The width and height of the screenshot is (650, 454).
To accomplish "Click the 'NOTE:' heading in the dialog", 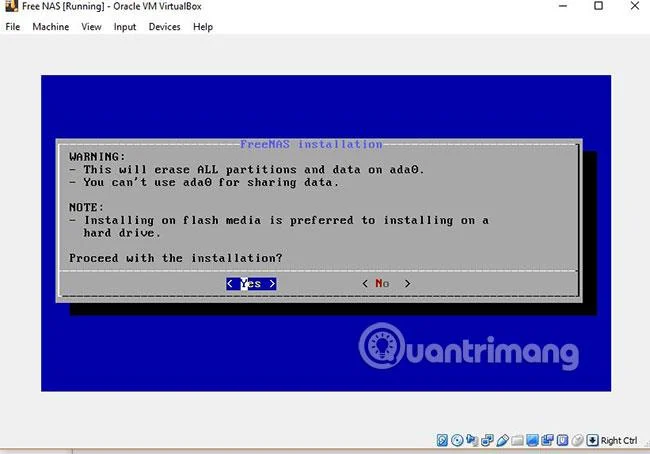I will (x=86, y=207).
